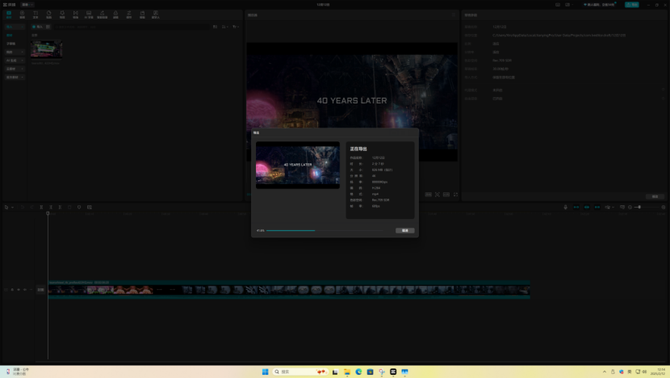Click the delete-right trim icon in timeline toolbar
Image resolution: width=670 pixels, height=378 pixels.
(x=60, y=207)
